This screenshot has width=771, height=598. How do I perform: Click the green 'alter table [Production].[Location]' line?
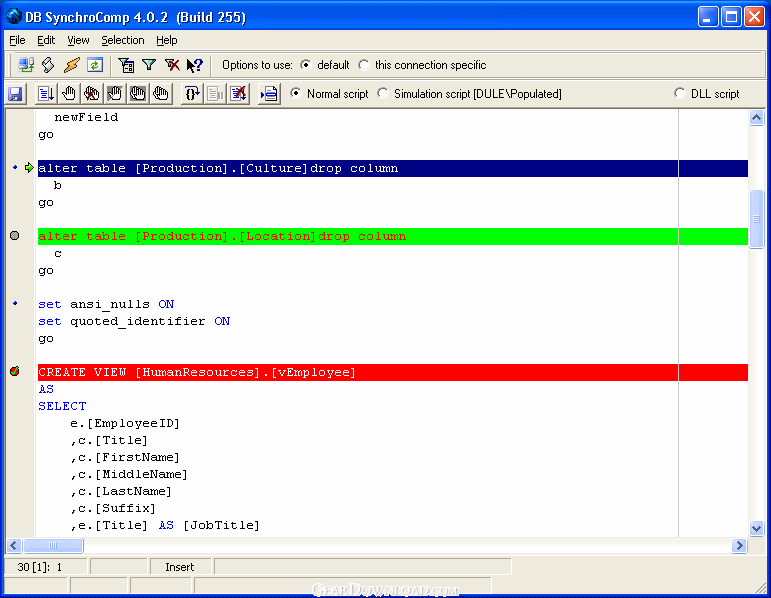tap(393, 236)
